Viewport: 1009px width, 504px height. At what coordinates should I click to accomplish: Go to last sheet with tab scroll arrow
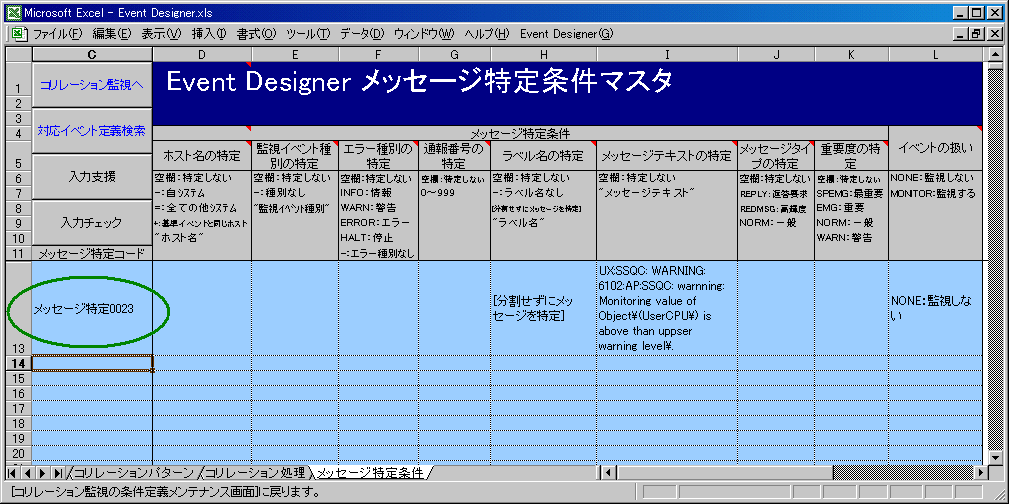59,473
